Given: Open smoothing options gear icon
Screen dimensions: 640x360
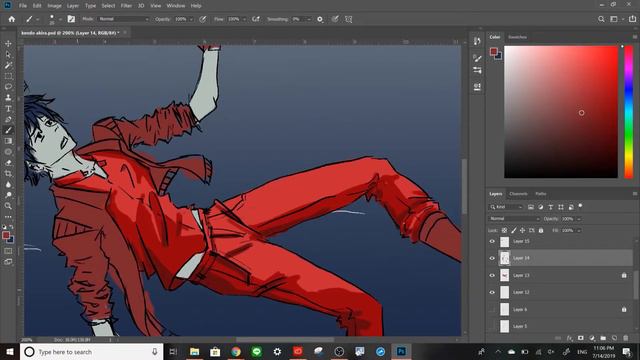Looking at the screenshot, I should click(x=320, y=19).
